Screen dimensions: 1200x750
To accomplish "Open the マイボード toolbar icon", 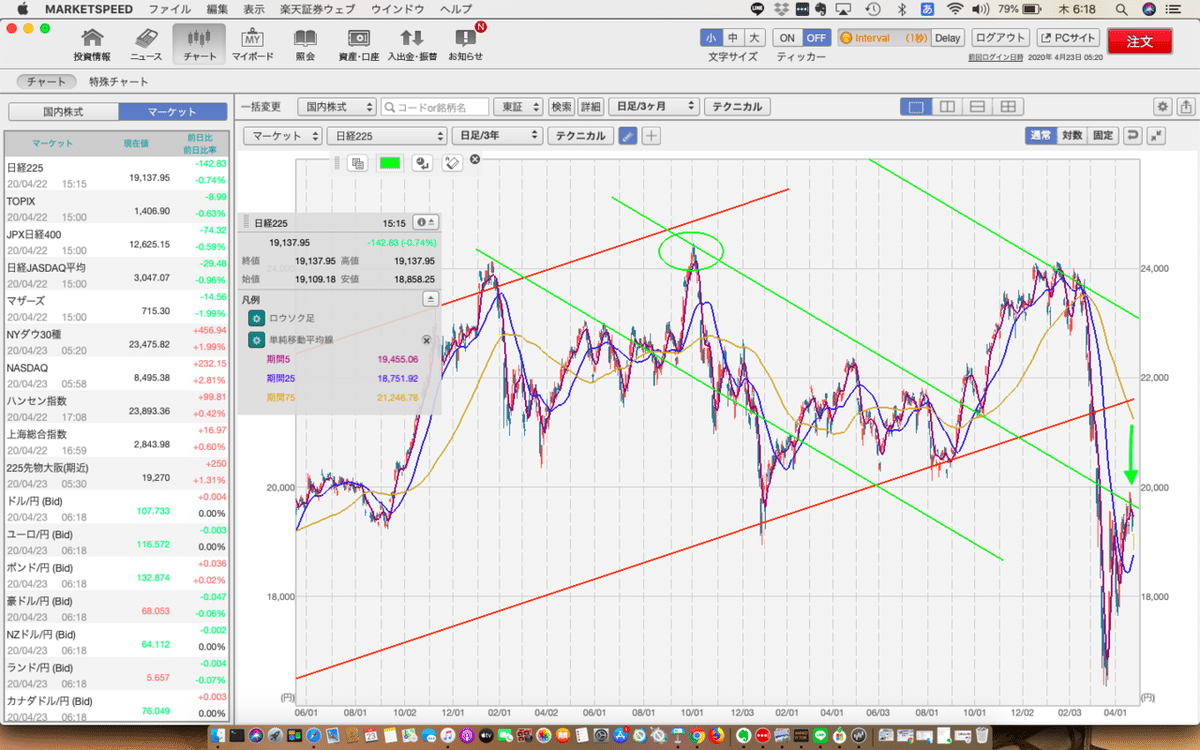I will [253, 44].
